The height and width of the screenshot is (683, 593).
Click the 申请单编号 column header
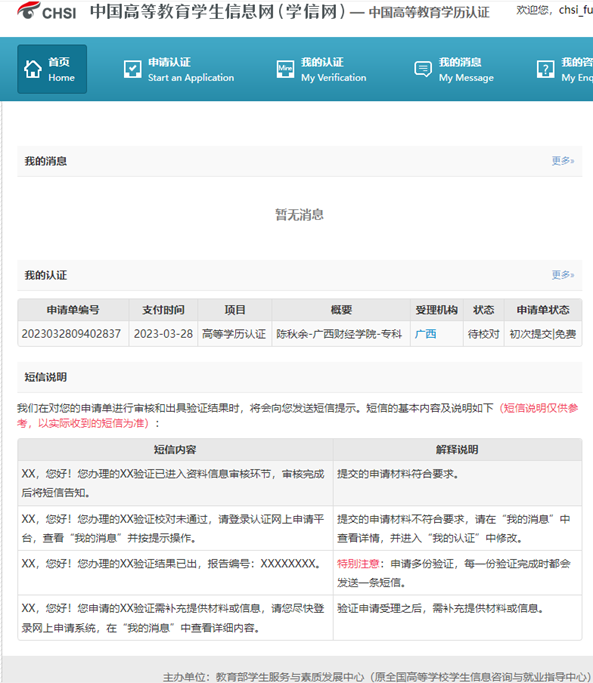coord(73,310)
